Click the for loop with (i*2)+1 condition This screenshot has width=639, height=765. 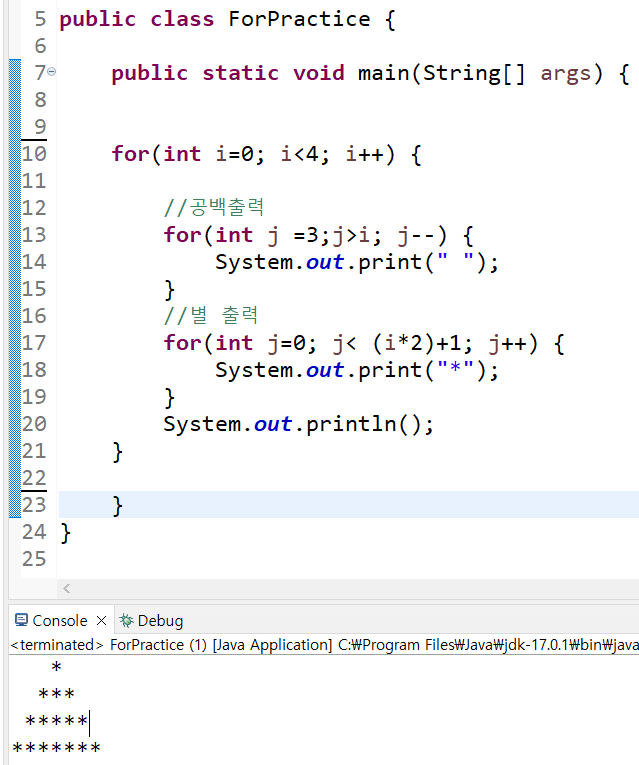pyautogui.click(x=364, y=343)
